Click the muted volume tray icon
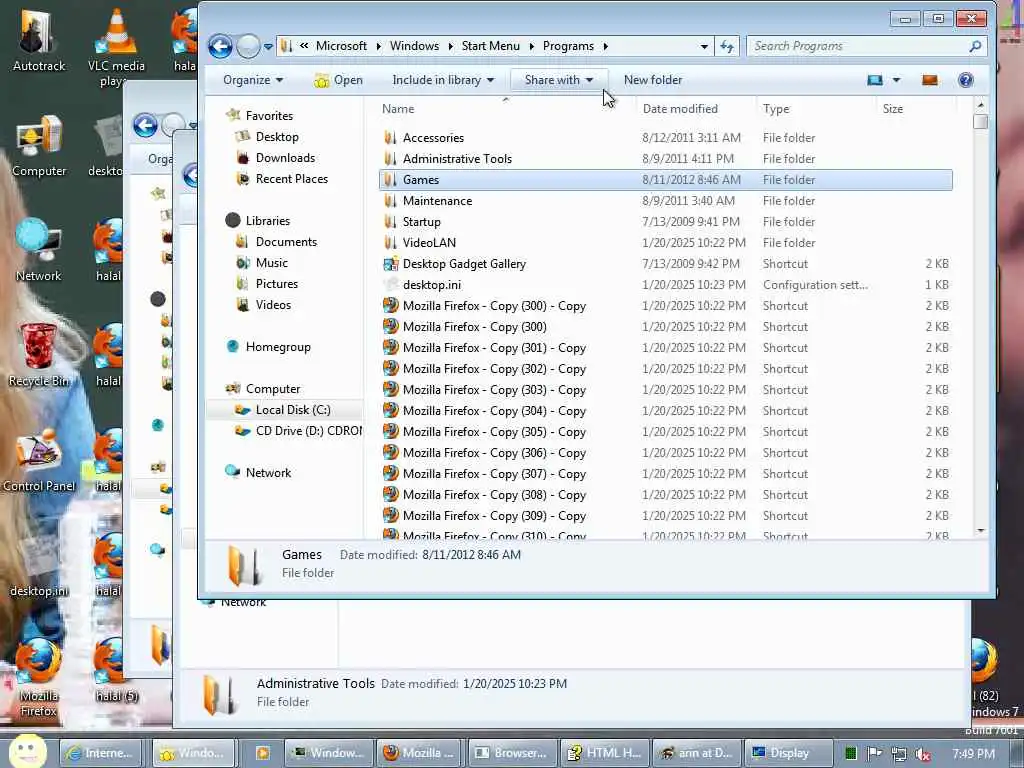This screenshot has height=768, width=1024. click(x=923, y=754)
